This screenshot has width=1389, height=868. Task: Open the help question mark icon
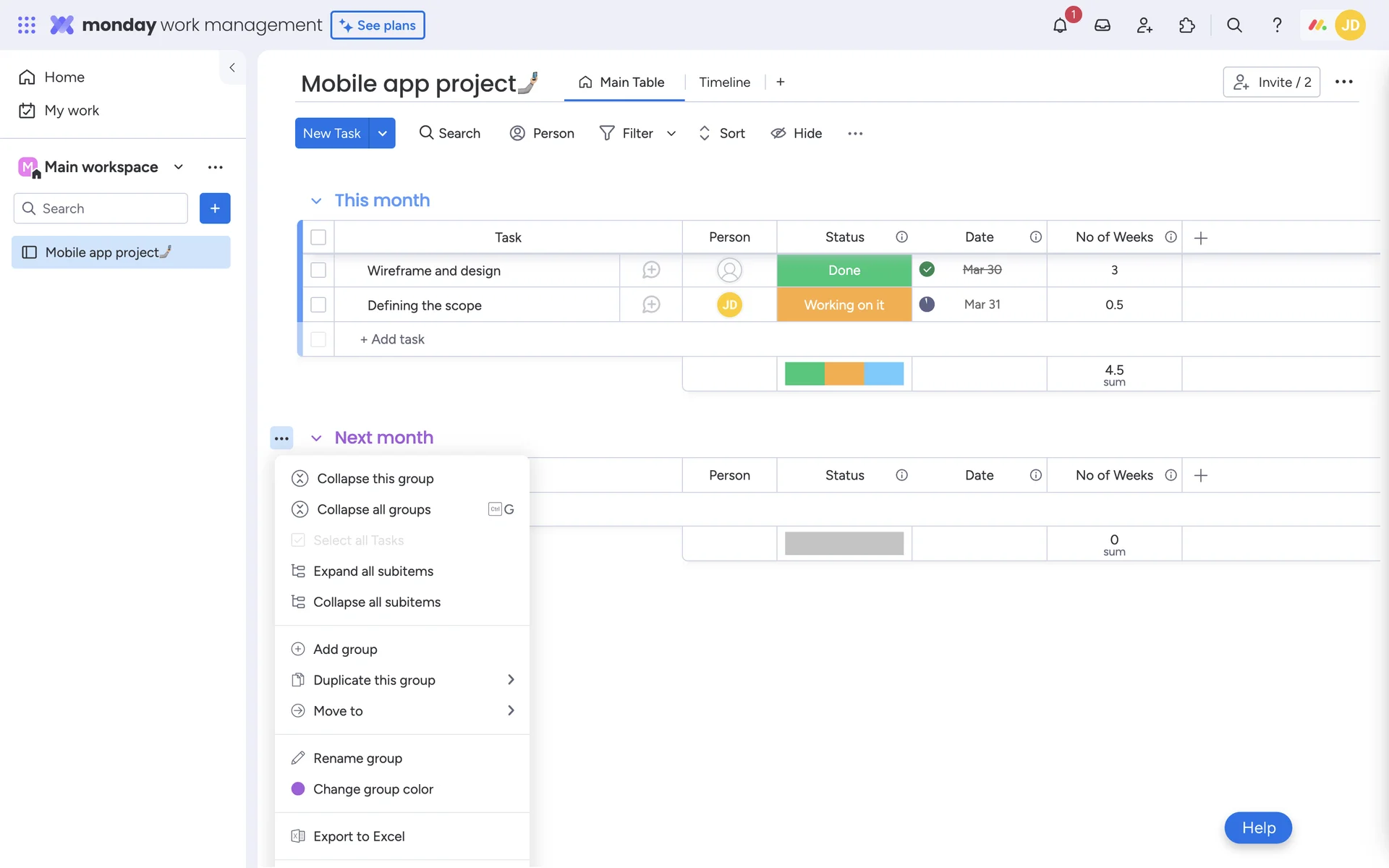(x=1277, y=25)
